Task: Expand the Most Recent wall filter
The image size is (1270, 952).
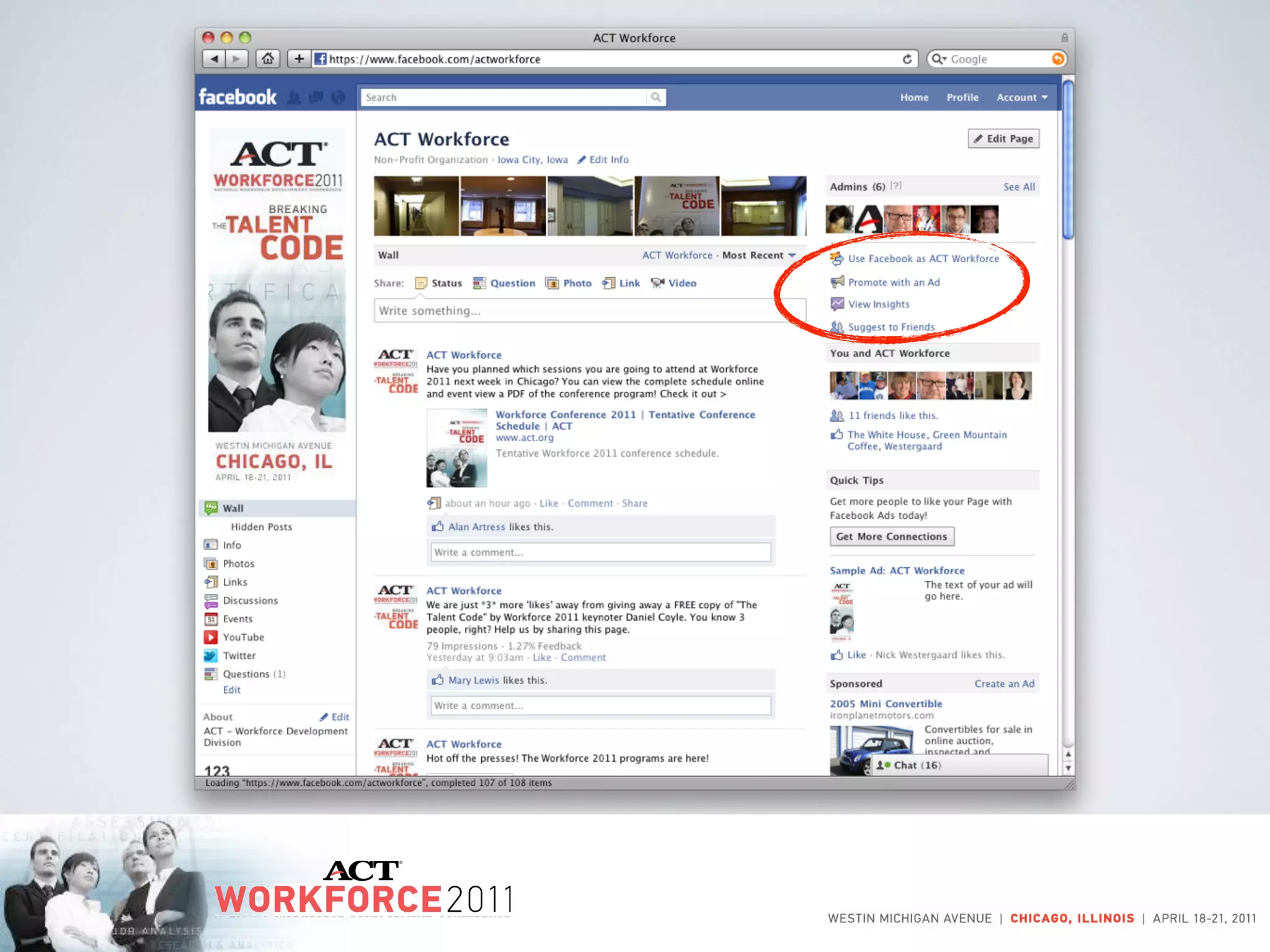Action: pos(758,255)
